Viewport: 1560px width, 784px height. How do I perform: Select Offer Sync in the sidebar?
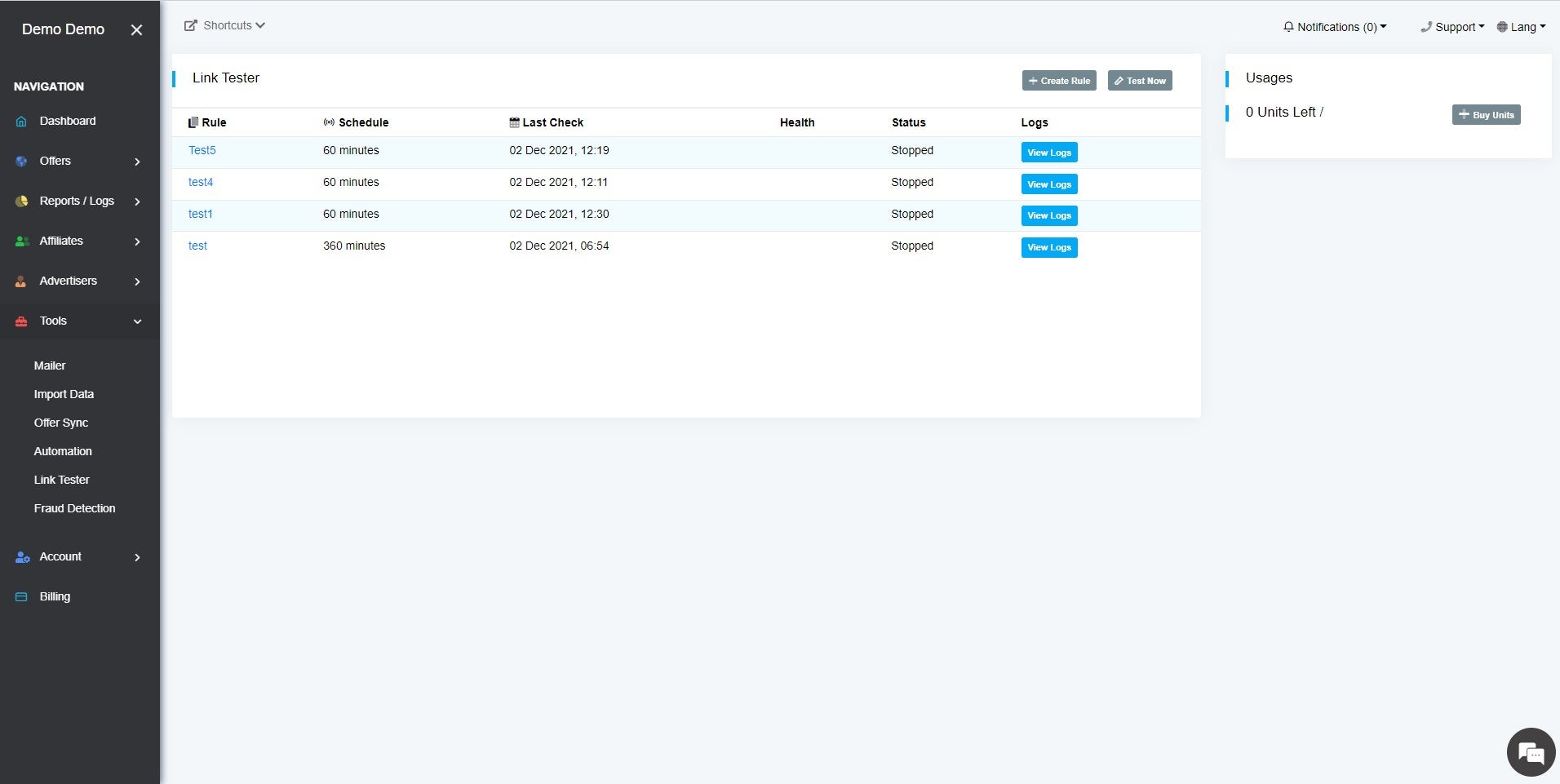(x=61, y=423)
